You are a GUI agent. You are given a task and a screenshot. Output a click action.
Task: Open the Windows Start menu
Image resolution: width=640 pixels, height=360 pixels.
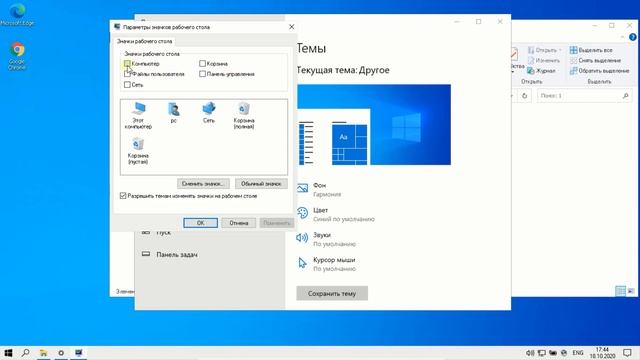point(8,353)
